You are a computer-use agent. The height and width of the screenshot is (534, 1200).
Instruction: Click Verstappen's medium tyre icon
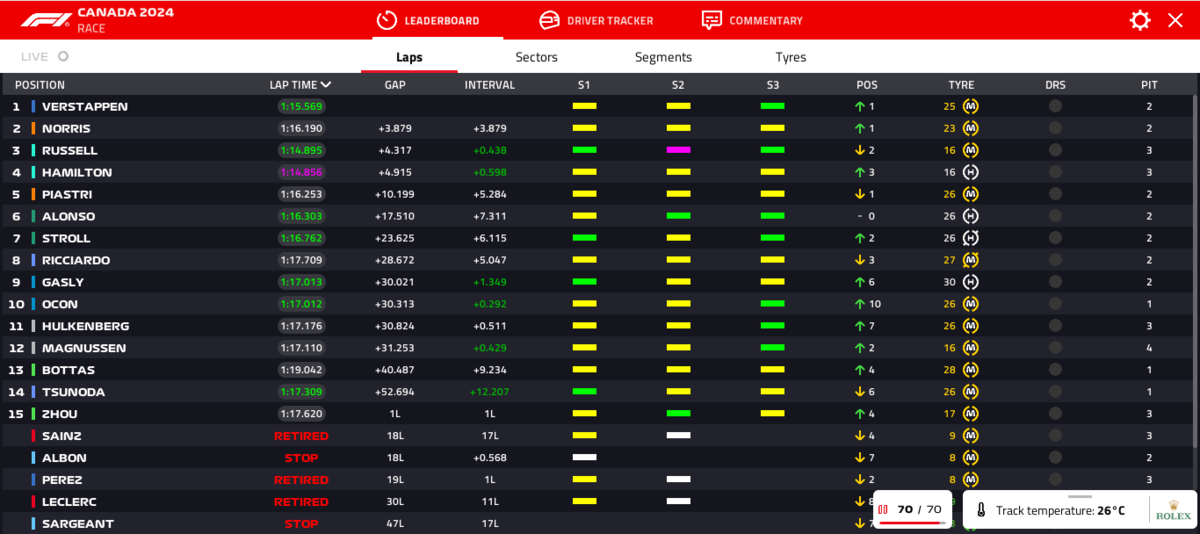970,106
